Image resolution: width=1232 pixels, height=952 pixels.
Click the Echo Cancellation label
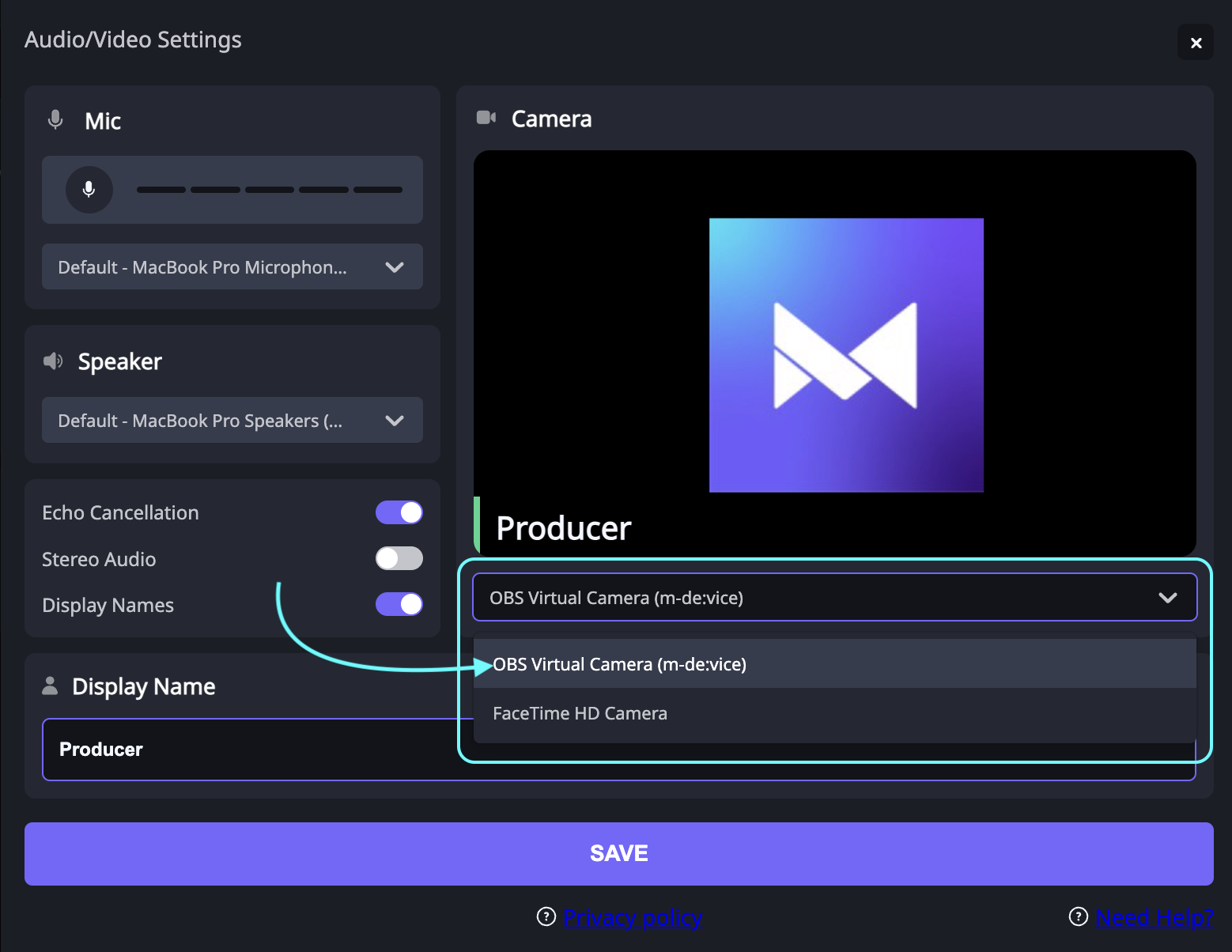click(120, 512)
